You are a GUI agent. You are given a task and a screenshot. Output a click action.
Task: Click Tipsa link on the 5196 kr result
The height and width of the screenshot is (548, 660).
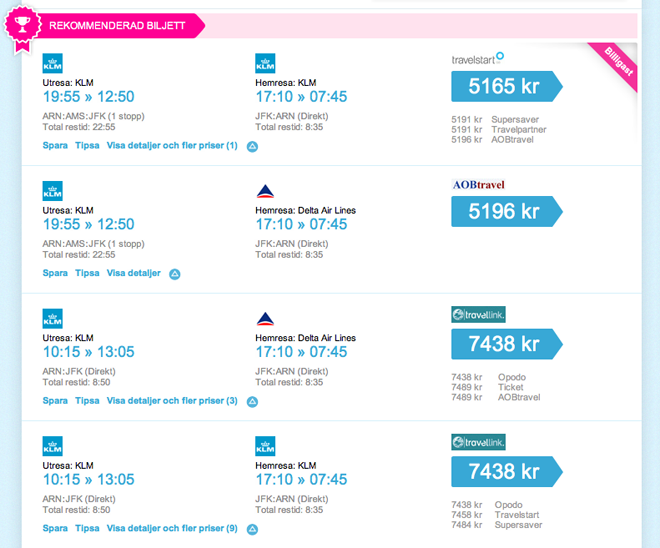coord(87,273)
